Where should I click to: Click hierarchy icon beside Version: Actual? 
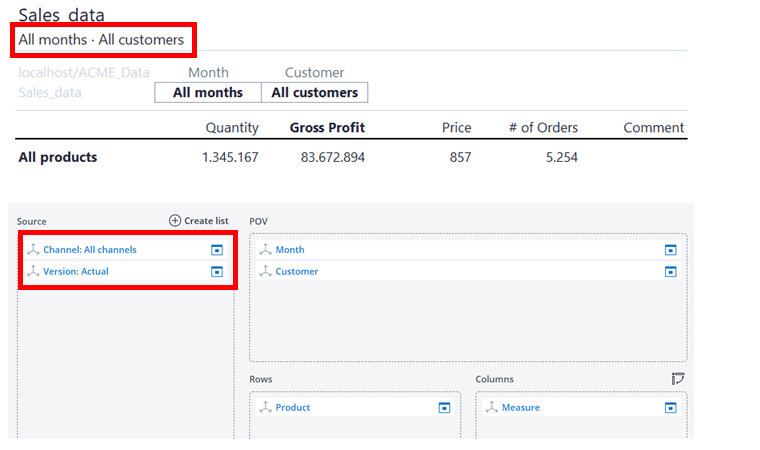click(33, 272)
